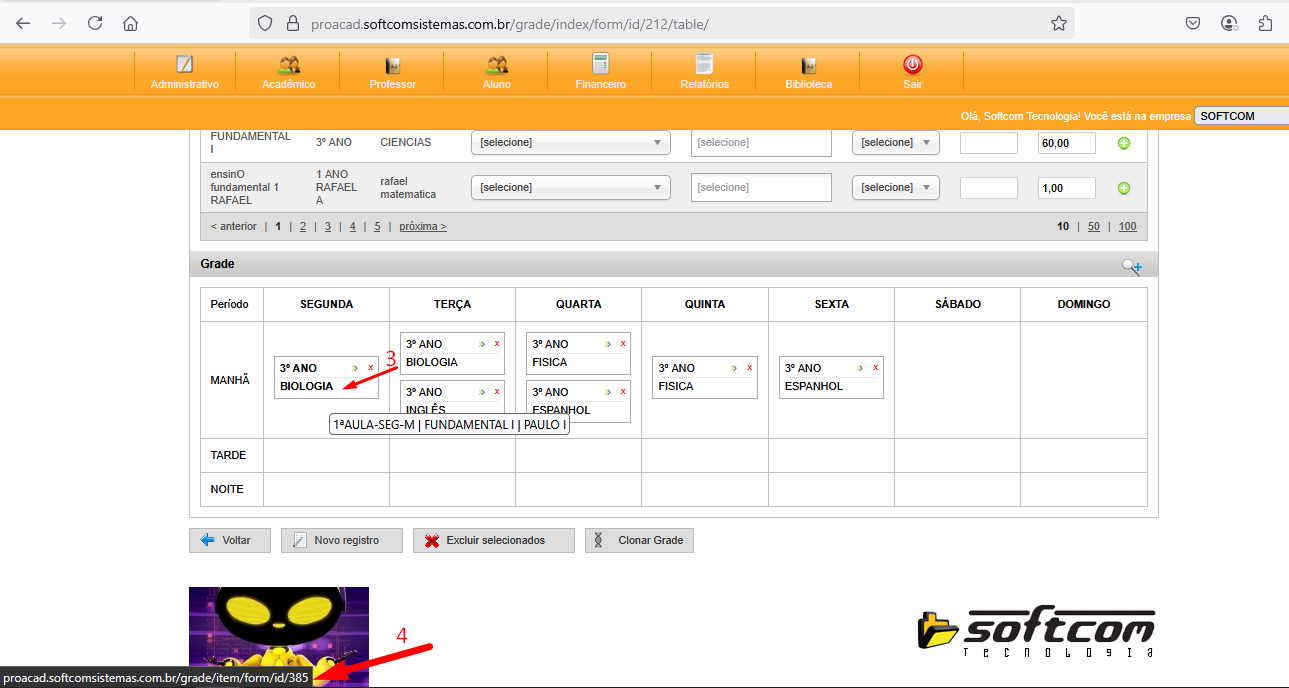Open first selecione dropdown in rafael matematica row
Viewport: 1289px width, 688px height.
pos(570,188)
